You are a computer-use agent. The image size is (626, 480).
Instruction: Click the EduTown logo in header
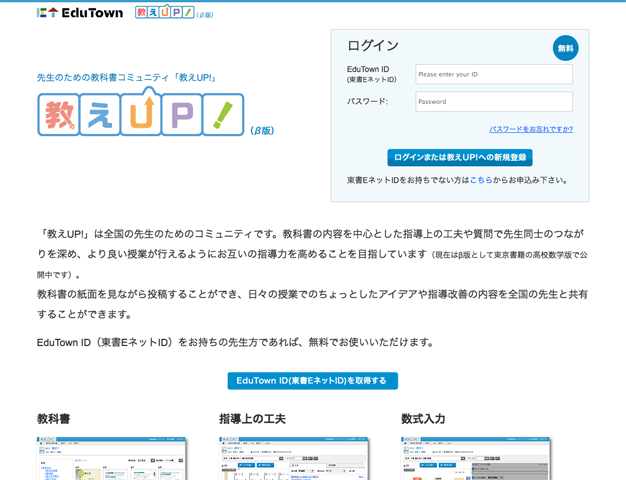(80, 13)
